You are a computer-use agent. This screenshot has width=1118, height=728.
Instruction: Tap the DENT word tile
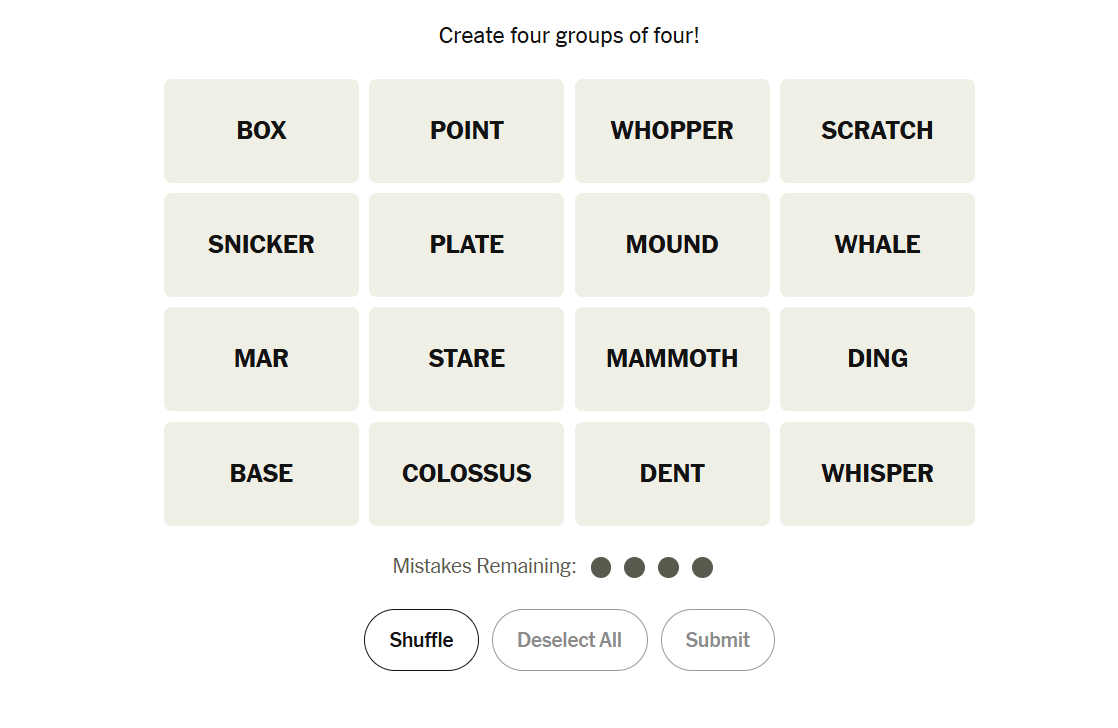click(x=672, y=474)
